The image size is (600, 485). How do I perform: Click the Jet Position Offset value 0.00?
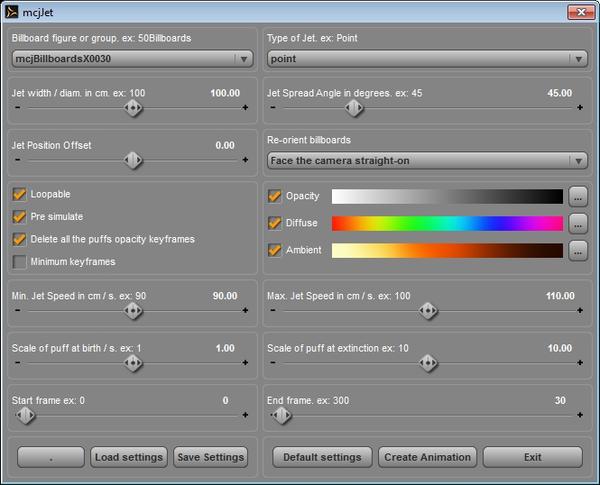[225, 145]
